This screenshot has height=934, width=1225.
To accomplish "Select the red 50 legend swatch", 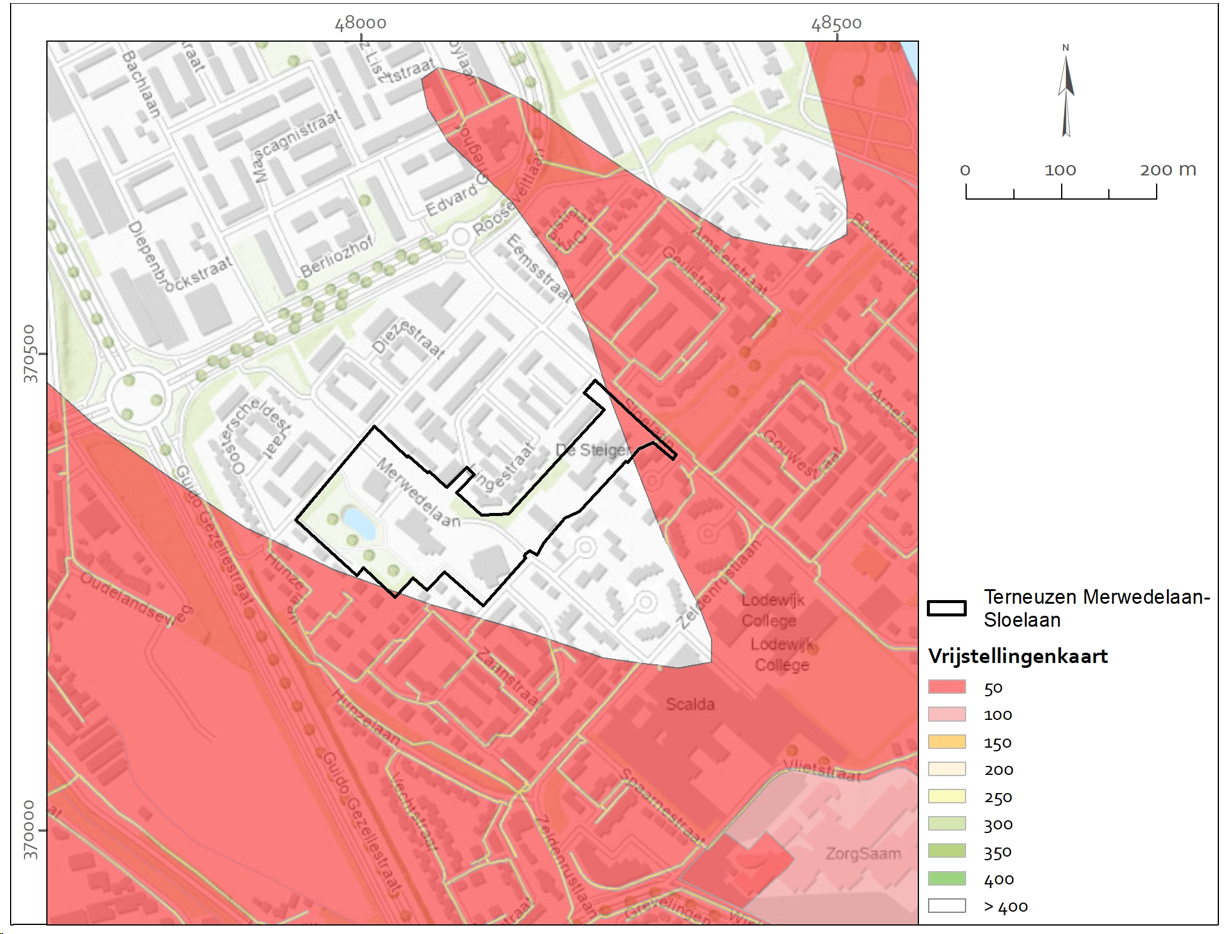I will (947, 687).
